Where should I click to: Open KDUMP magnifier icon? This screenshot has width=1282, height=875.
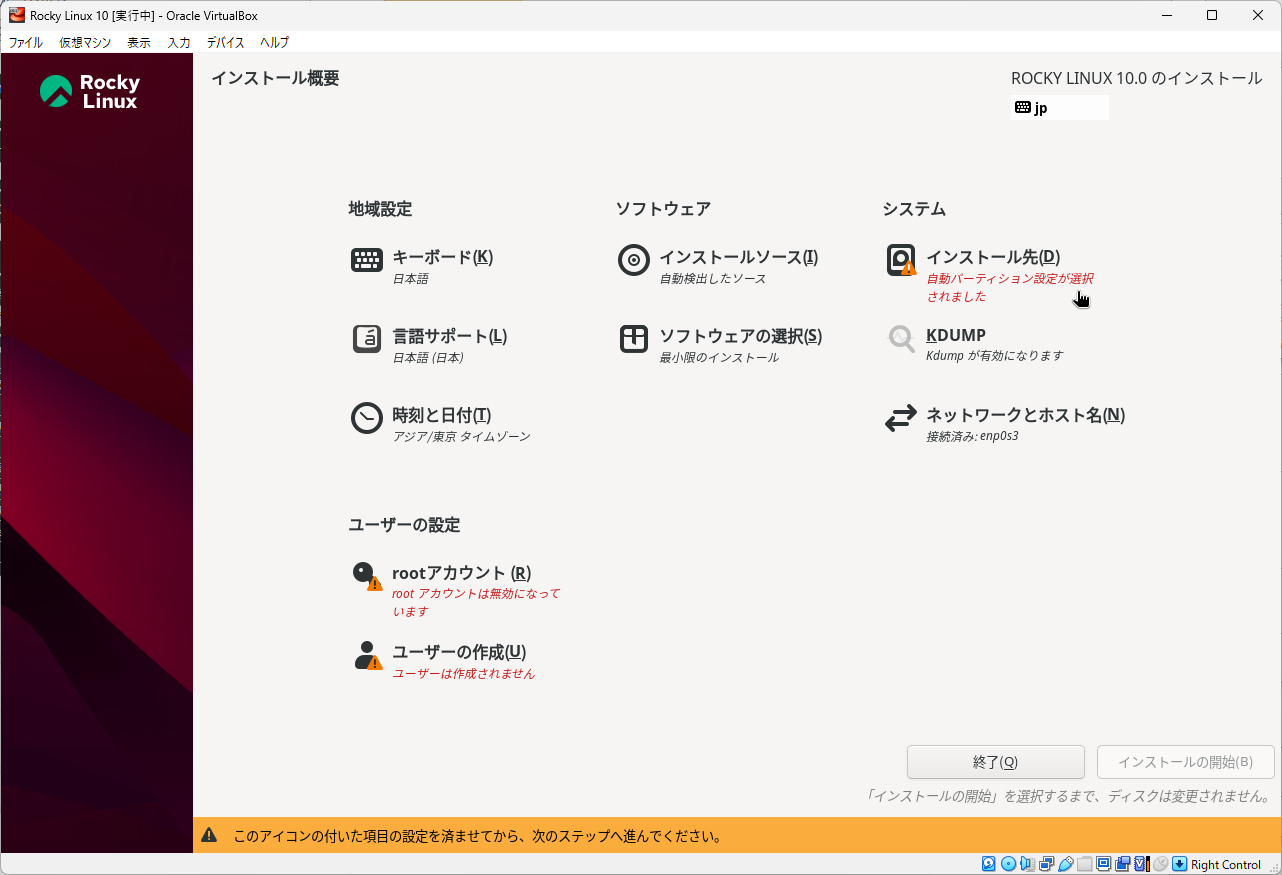(x=901, y=339)
